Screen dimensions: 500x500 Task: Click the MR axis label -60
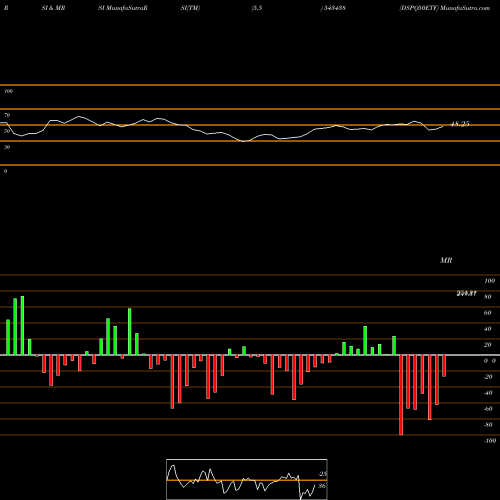click(488, 409)
